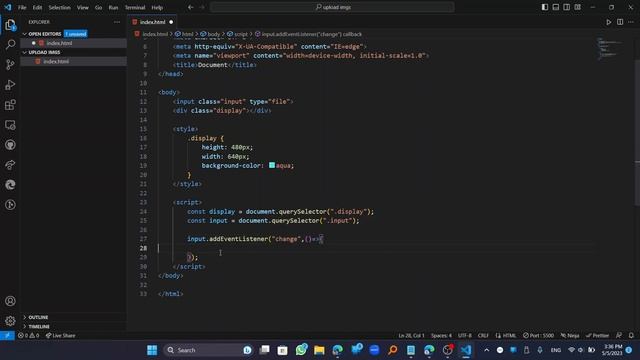Open the Explorer view in activity bar
640x360 pixels.
pos(10,25)
